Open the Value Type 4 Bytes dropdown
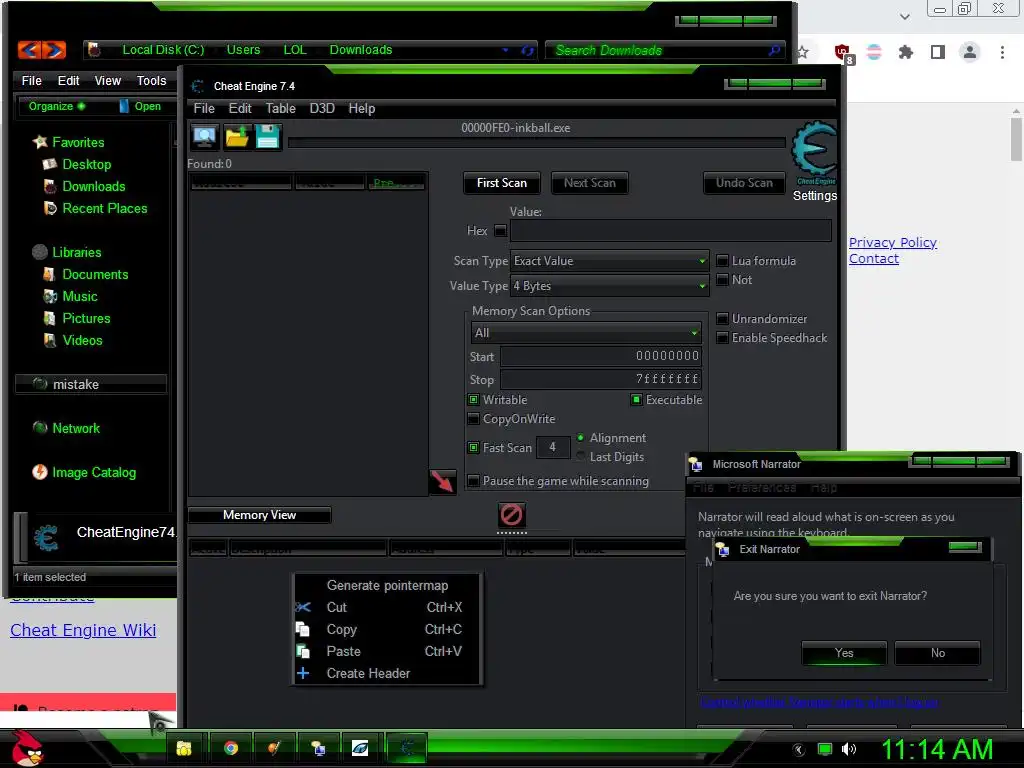Viewport: 1024px width, 768px height. click(x=609, y=285)
